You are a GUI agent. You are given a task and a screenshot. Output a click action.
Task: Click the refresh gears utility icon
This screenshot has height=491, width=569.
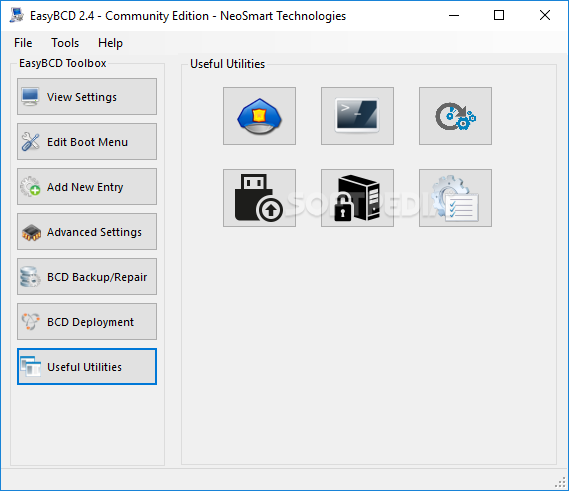455,116
